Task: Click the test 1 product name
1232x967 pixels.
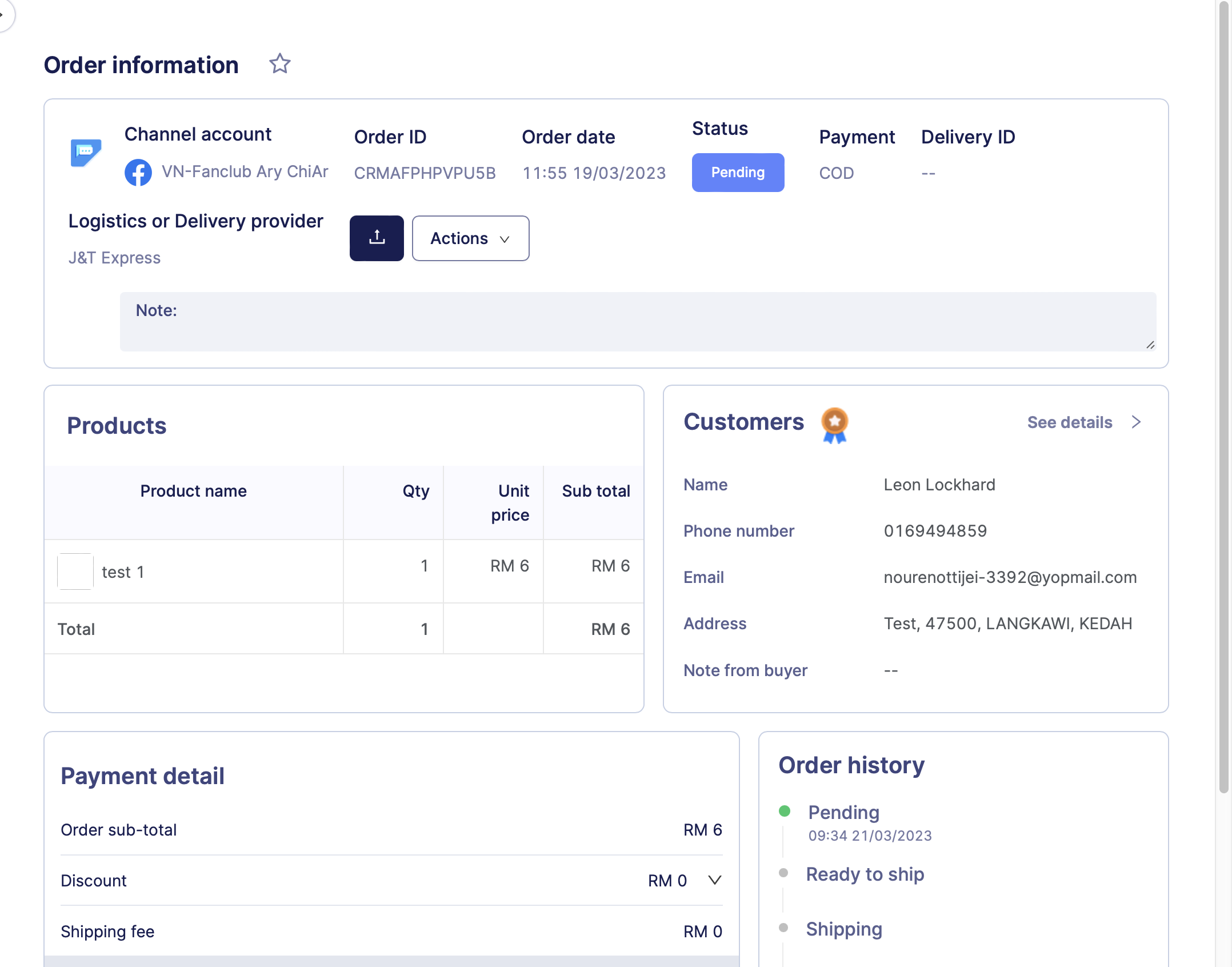Action: point(123,572)
